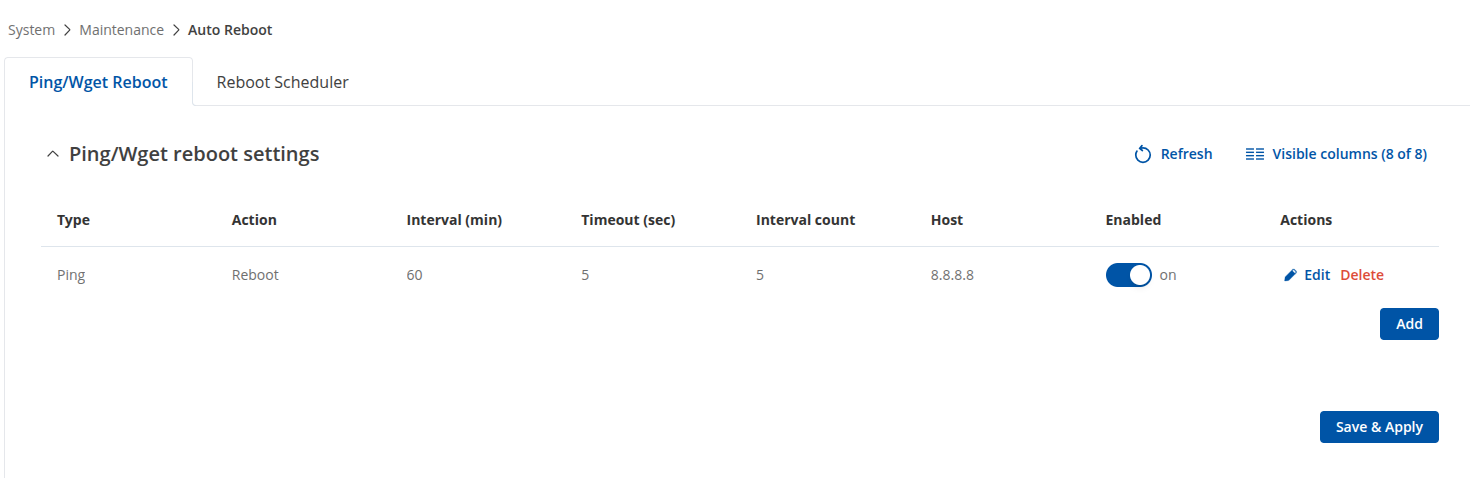This screenshot has width=1470, height=478.
Task: Click the Visible columns grid icon
Action: 1255,154
